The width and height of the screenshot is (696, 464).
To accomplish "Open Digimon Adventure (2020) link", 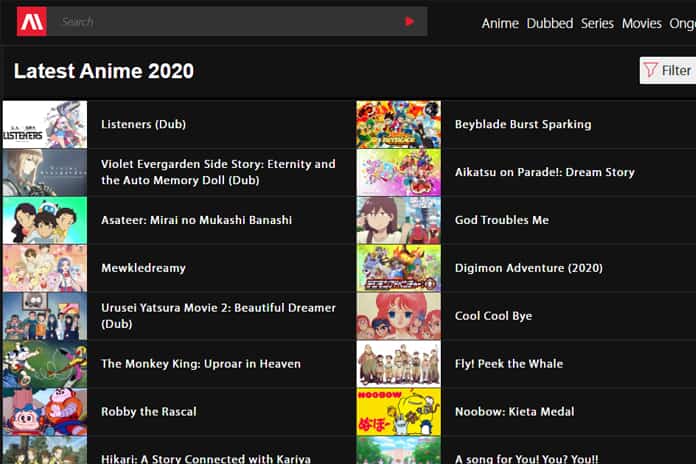I will (x=529, y=268).
